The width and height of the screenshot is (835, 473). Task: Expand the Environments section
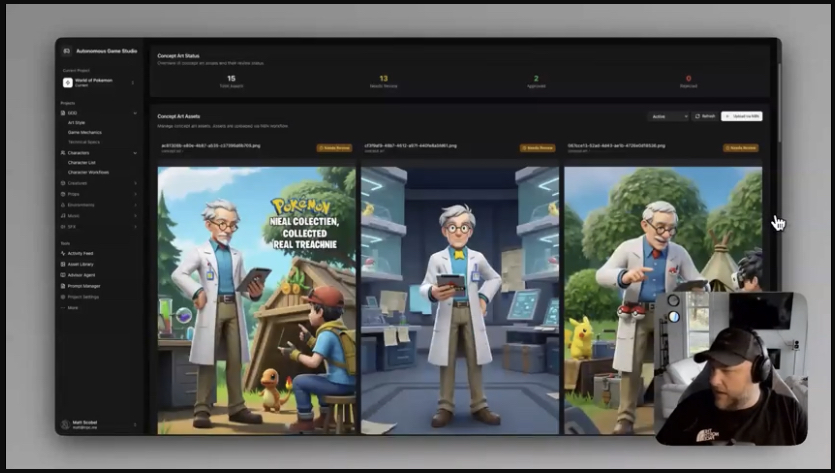coord(135,204)
